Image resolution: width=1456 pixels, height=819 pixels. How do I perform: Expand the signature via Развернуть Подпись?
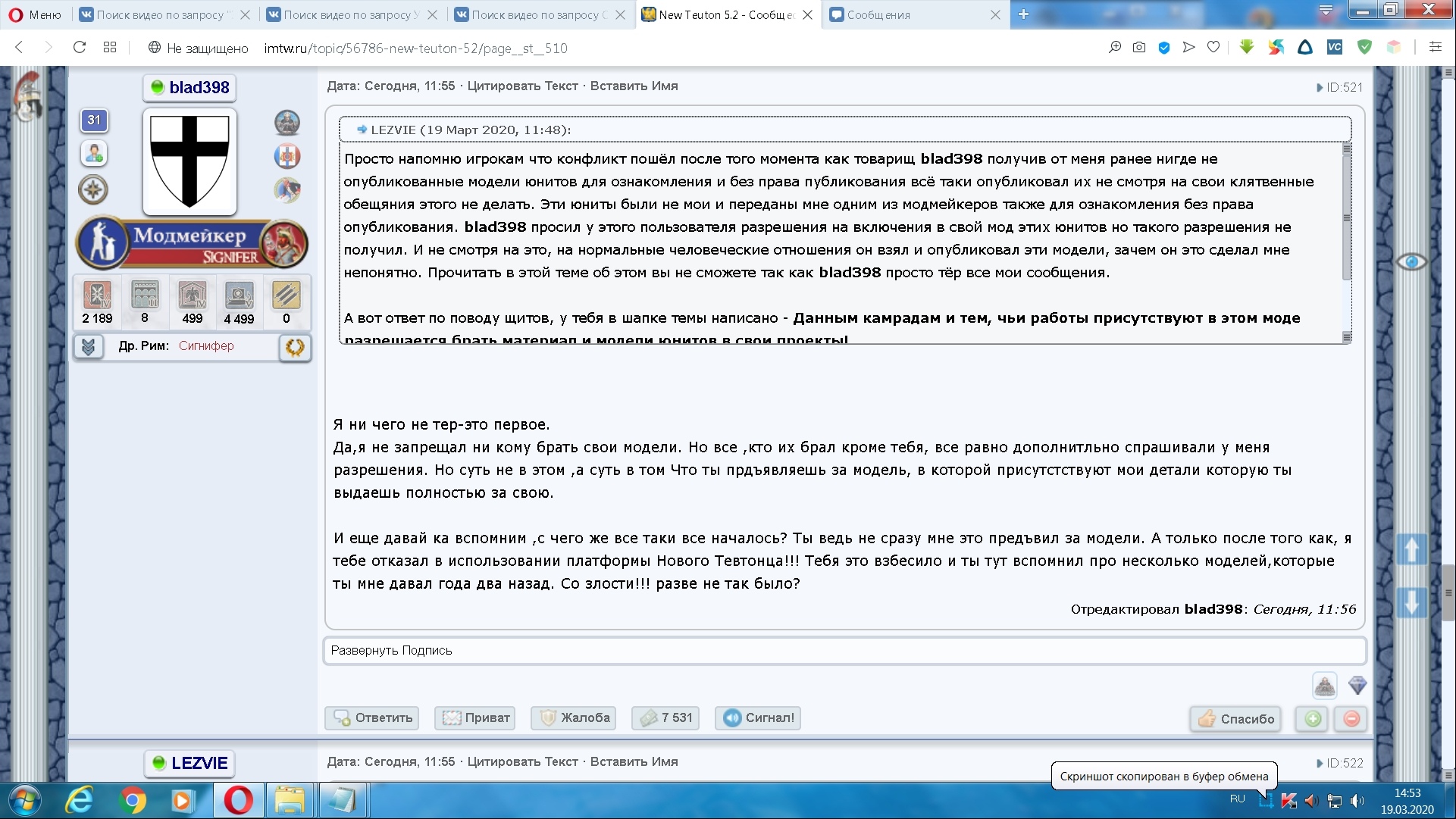391,650
